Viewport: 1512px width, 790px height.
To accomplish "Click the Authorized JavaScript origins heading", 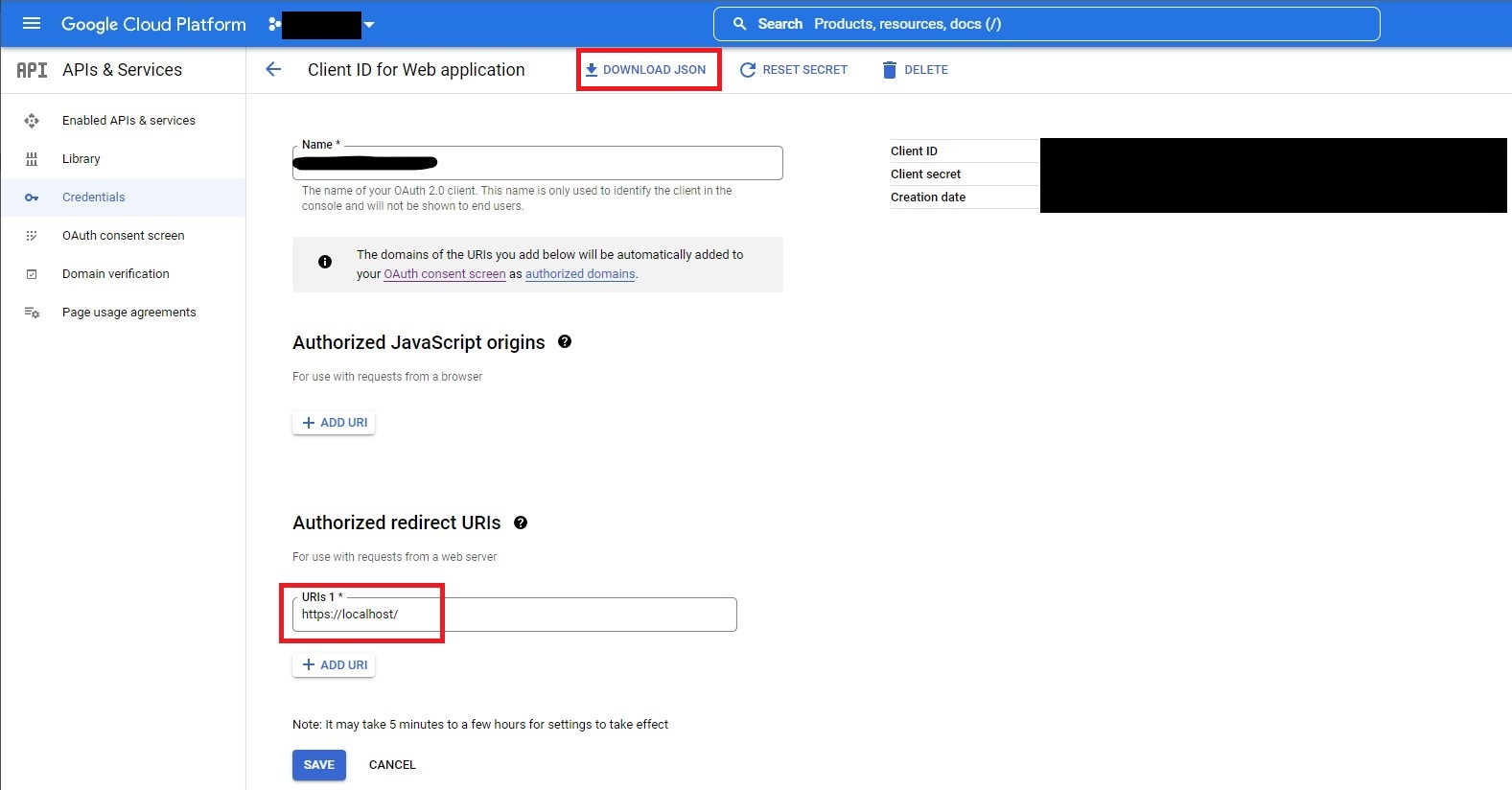I will pos(419,342).
